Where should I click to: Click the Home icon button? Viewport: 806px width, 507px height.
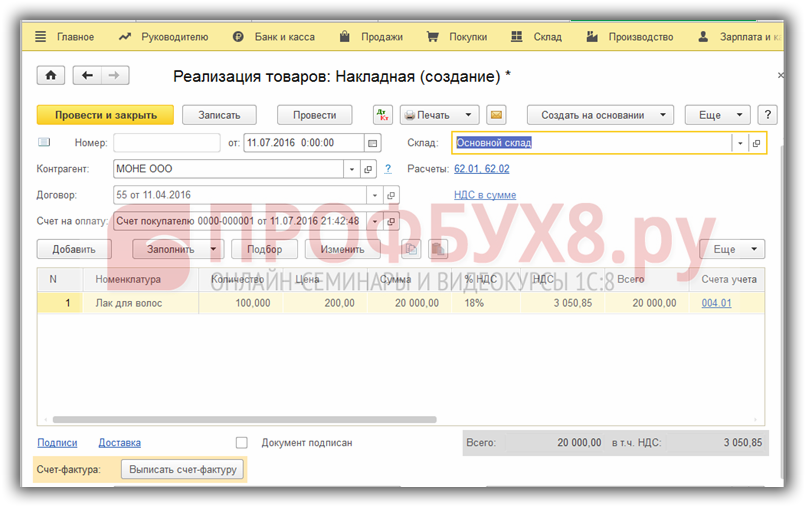pyautogui.click(x=50, y=76)
